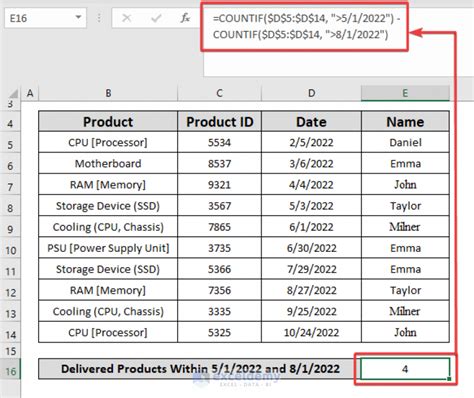Select cell with Product ID 8537
This screenshot has height=398, width=474.
(219, 164)
